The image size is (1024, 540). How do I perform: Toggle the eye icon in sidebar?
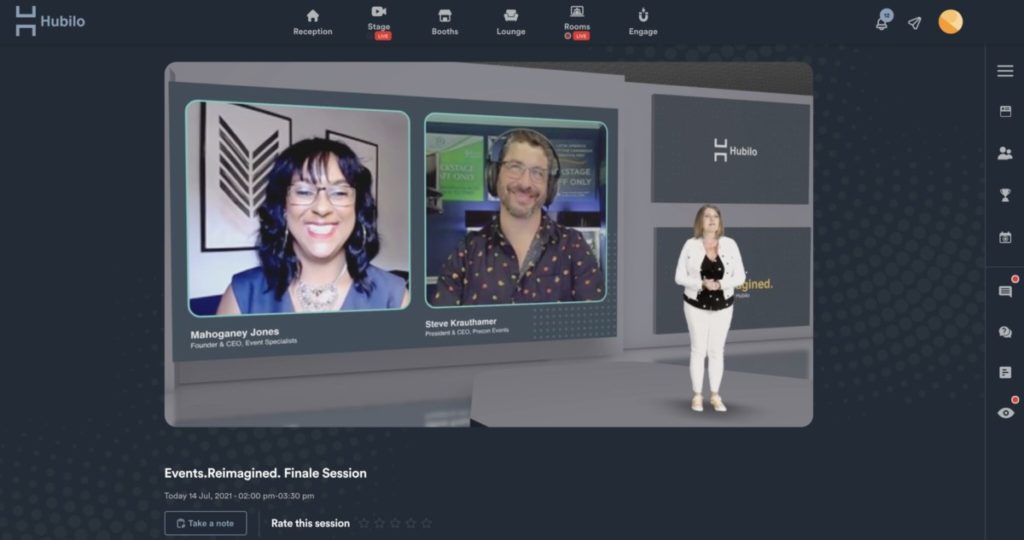tap(1006, 413)
